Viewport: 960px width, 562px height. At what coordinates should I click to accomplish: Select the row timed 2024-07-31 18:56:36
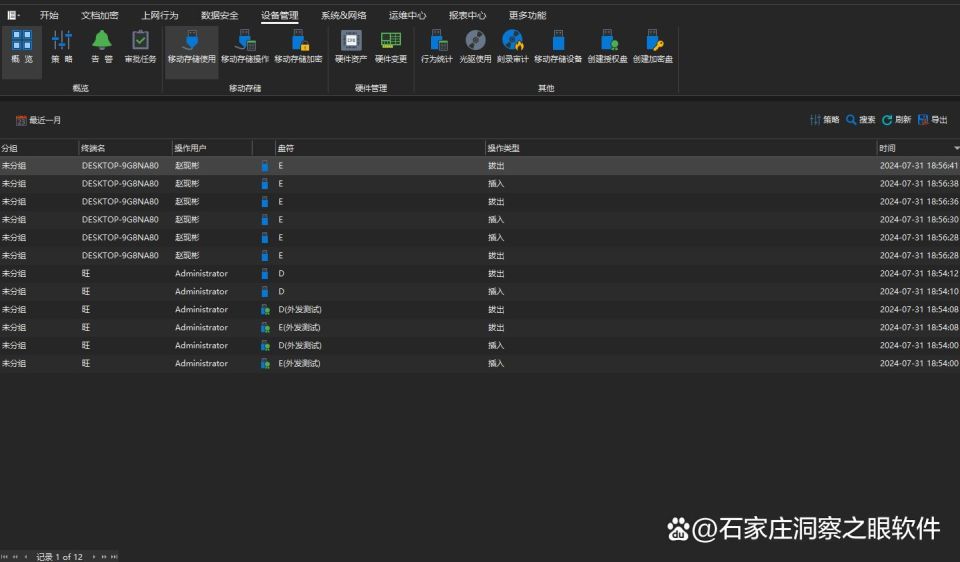pos(480,201)
